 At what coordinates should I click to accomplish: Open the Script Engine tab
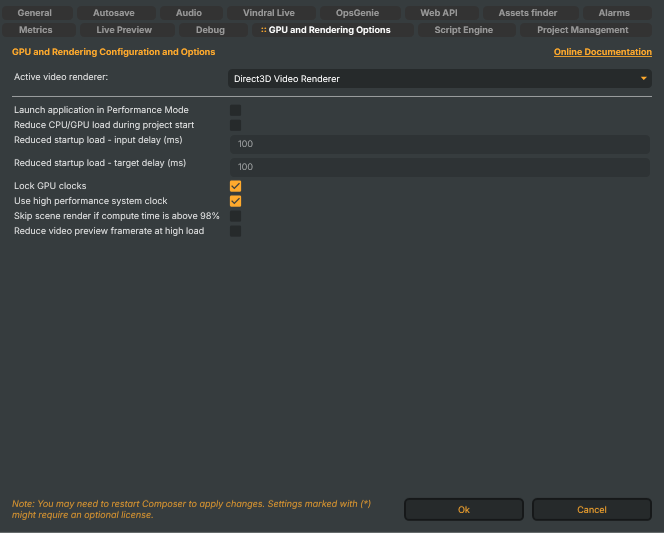pyautogui.click(x=467, y=30)
